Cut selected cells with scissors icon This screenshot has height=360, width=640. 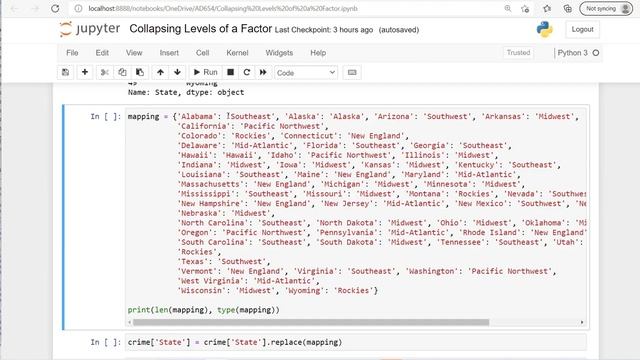104,72
